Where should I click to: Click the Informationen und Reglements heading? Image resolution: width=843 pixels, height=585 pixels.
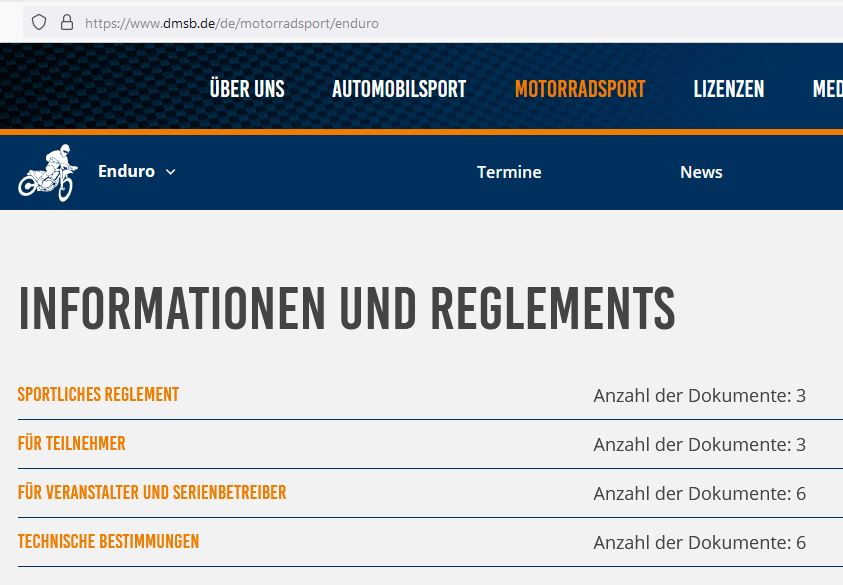point(347,309)
